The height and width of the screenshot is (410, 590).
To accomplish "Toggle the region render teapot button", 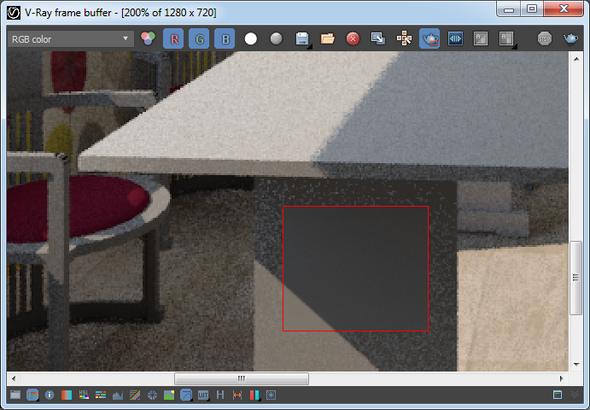I will (x=429, y=39).
